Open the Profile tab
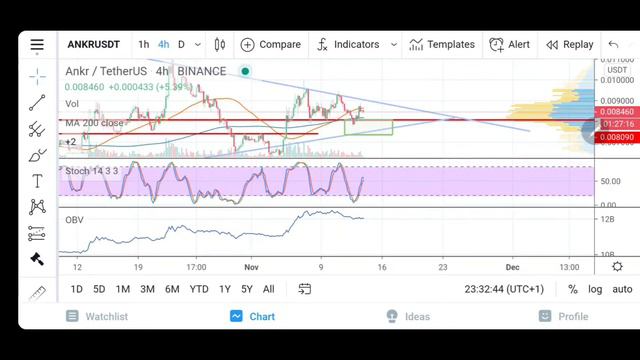The image size is (640, 360). point(564,316)
